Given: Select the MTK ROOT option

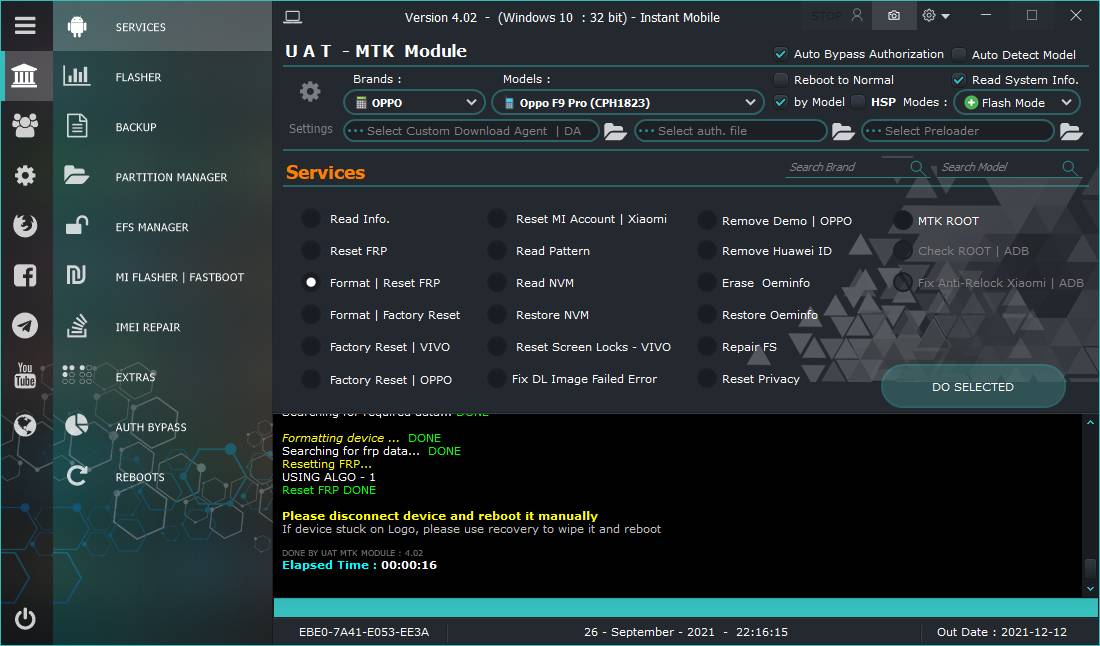Looking at the screenshot, I should [903, 220].
